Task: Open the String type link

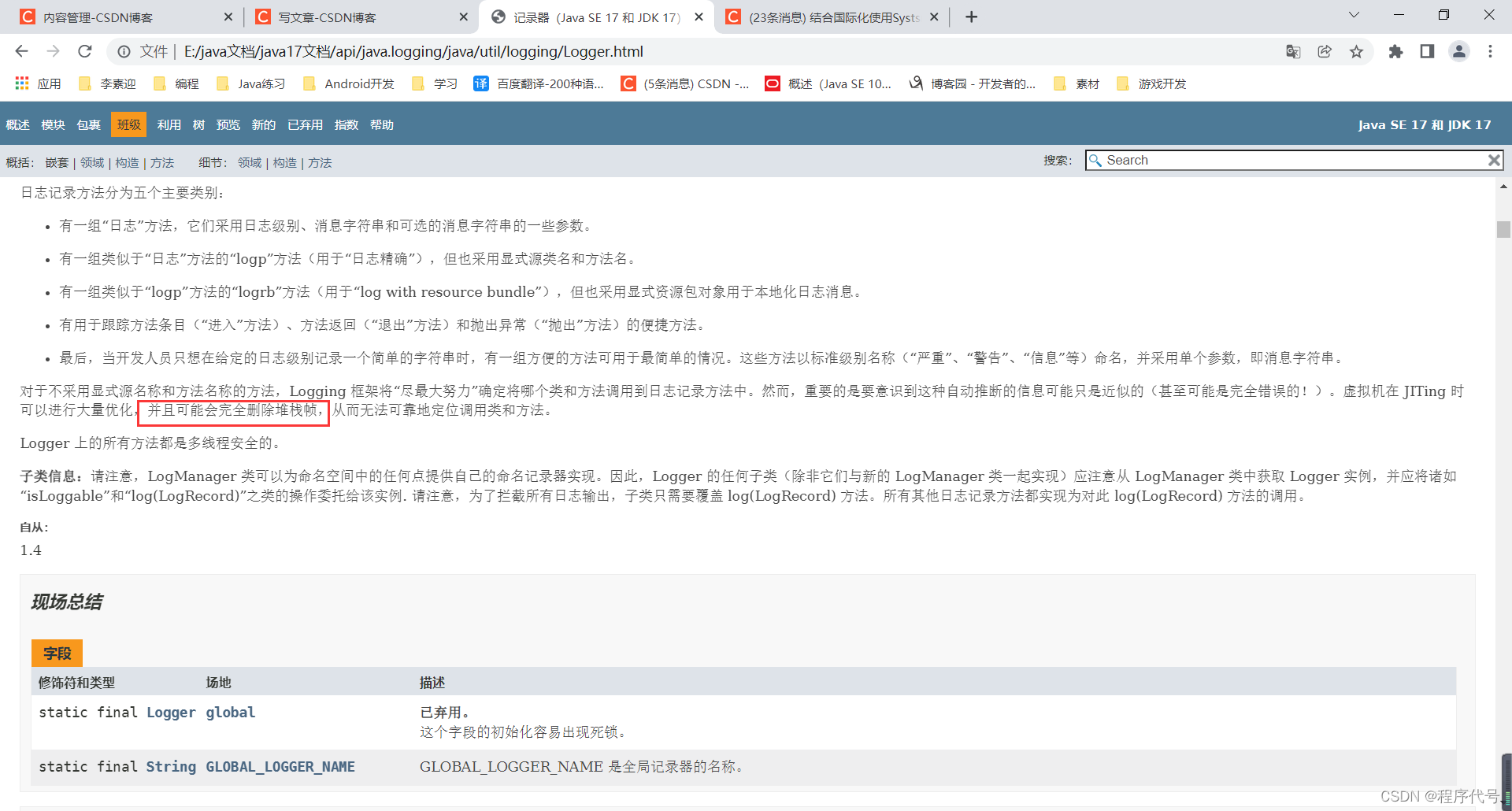Action: 171,766
